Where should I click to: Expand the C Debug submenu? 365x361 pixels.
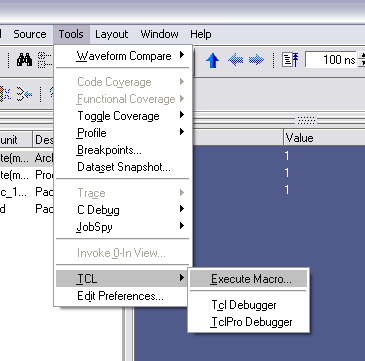[x=123, y=210]
